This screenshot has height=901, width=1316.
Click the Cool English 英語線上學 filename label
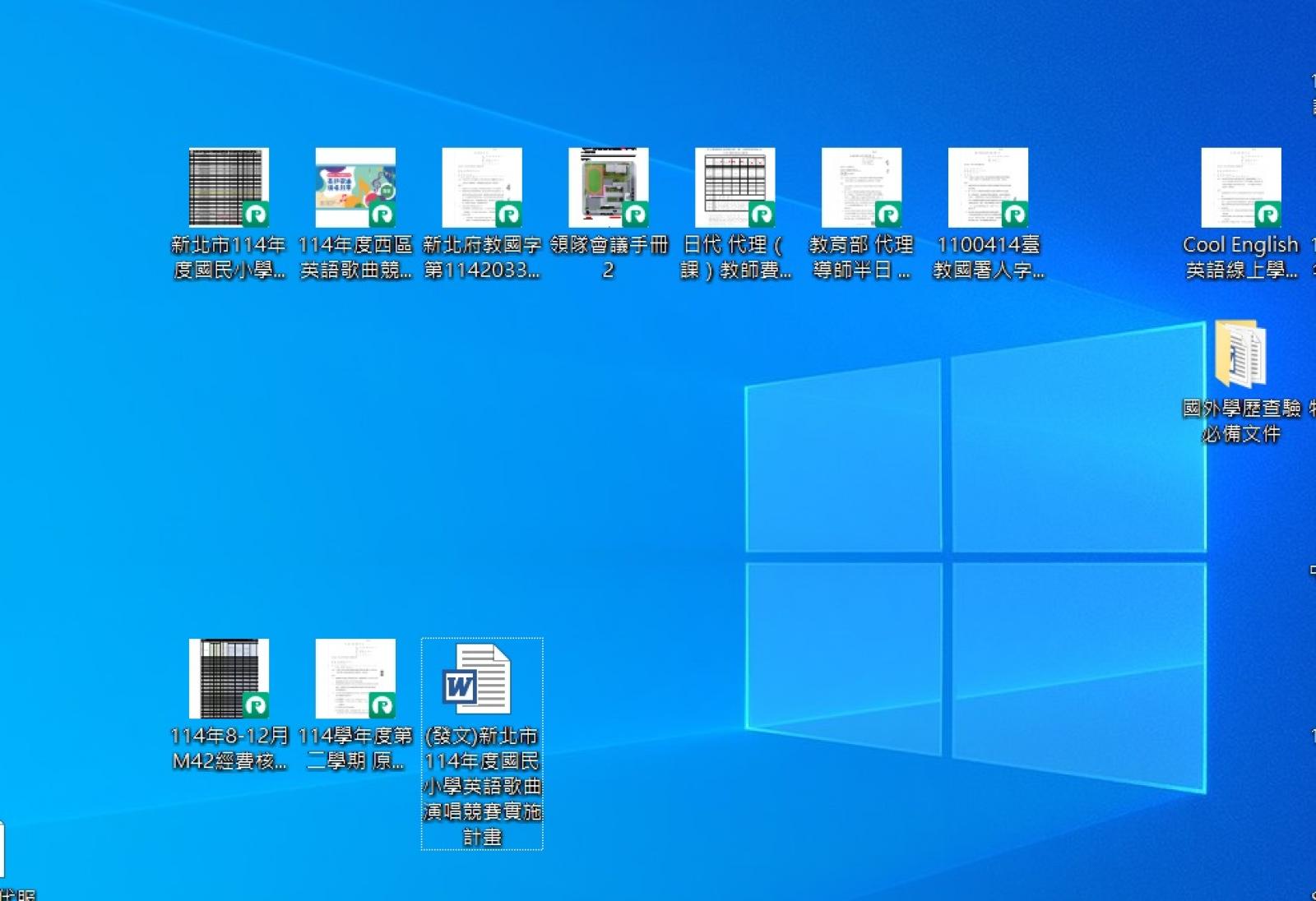click(1240, 256)
